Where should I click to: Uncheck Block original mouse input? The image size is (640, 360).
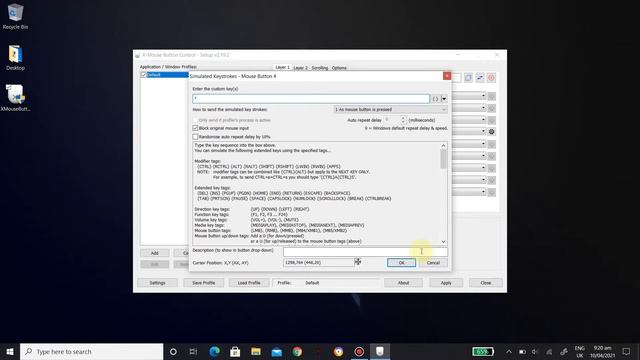195,128
